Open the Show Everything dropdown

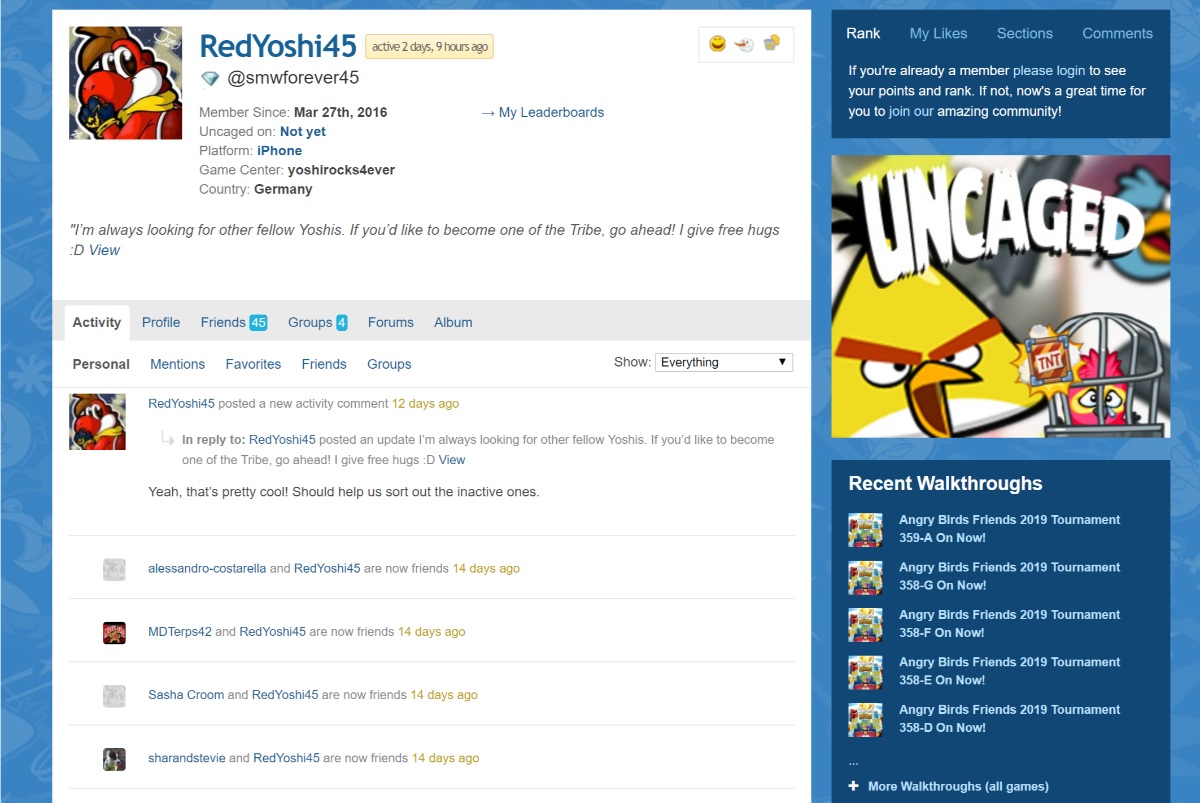pos(723,361)
